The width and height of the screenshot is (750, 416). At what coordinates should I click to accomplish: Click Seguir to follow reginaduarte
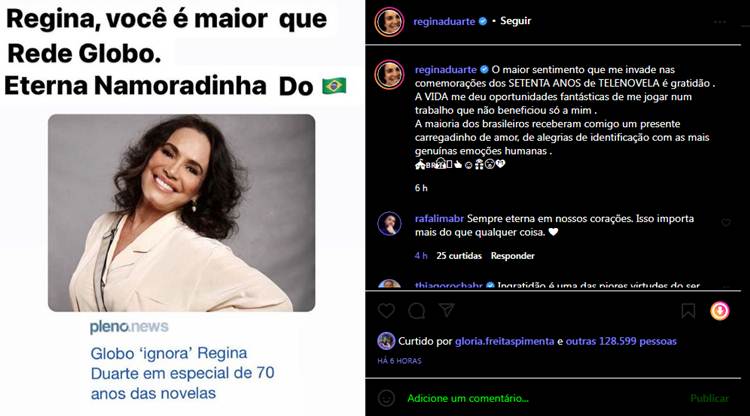click(515, 21)
